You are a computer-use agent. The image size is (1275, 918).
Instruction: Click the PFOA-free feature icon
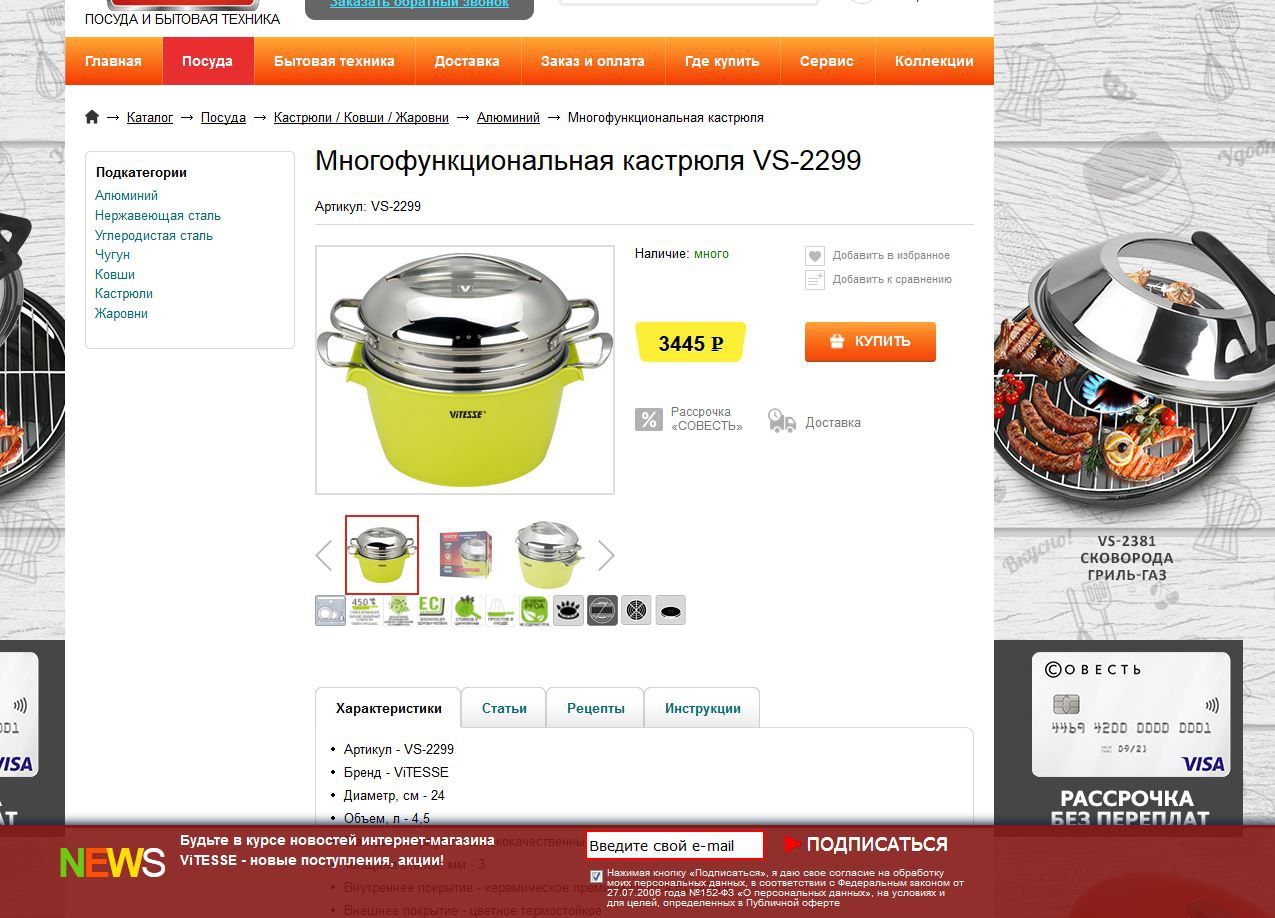point(534,610)
